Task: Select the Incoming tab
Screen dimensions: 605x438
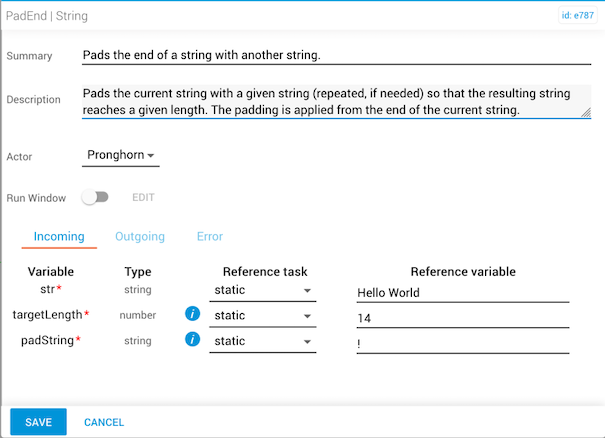Action: tap(58, 237)
